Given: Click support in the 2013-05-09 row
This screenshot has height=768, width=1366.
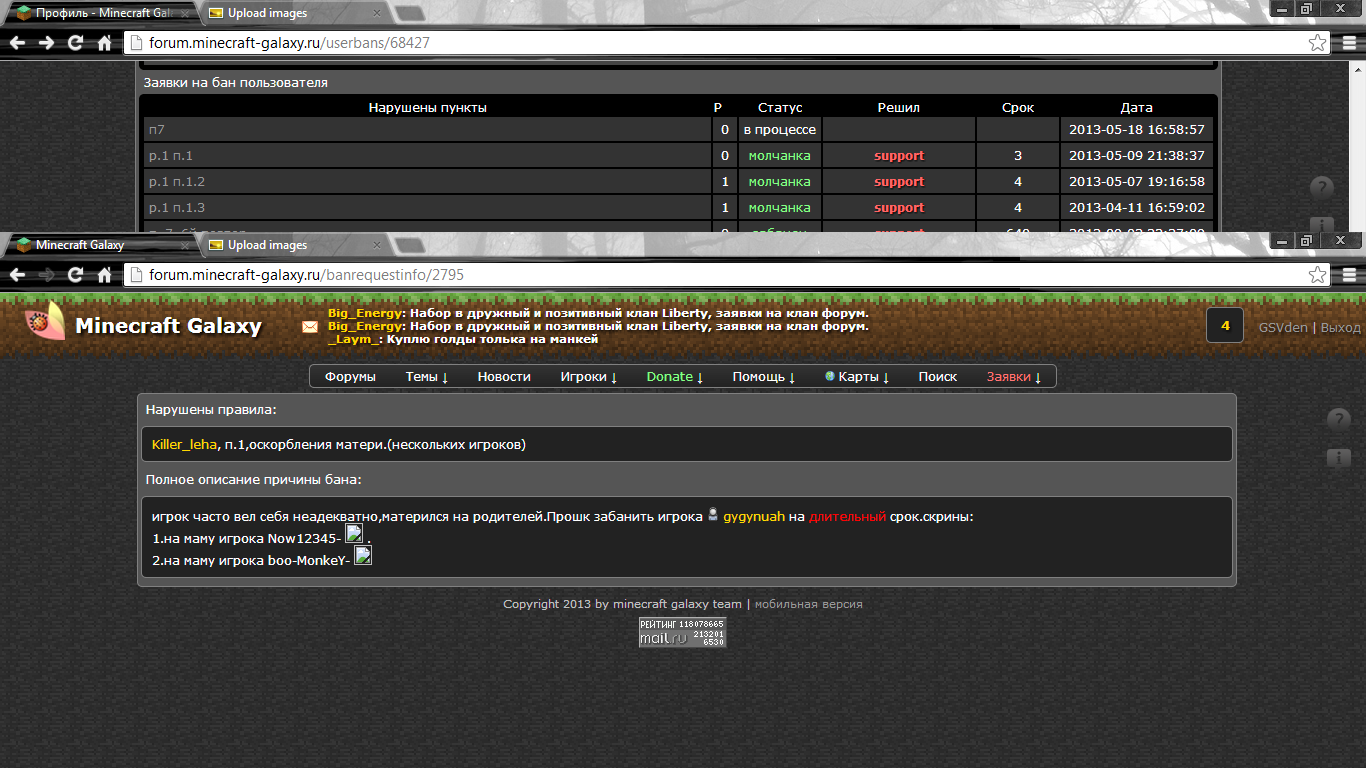Looking at the screenshot, I should (x=899, y=156).
